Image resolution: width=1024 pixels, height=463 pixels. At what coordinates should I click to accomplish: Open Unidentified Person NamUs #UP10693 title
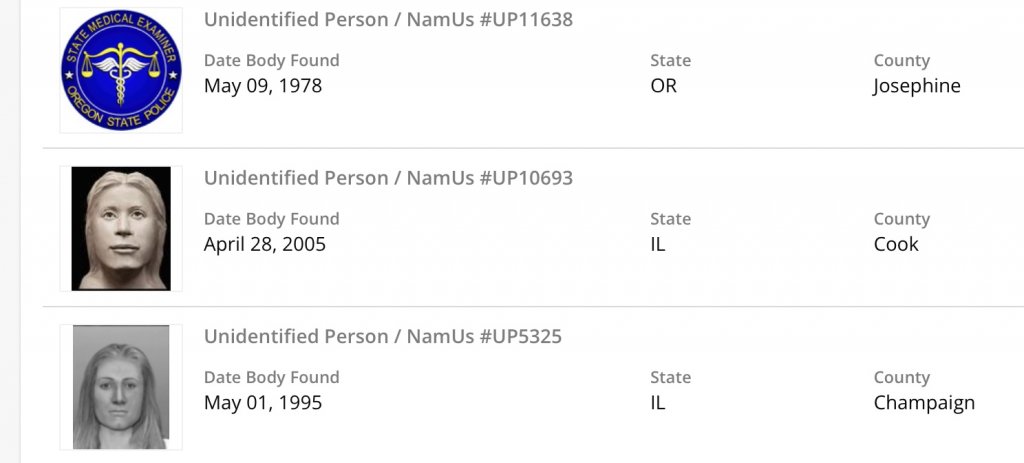pyautogui.click(x=388, y=178)
